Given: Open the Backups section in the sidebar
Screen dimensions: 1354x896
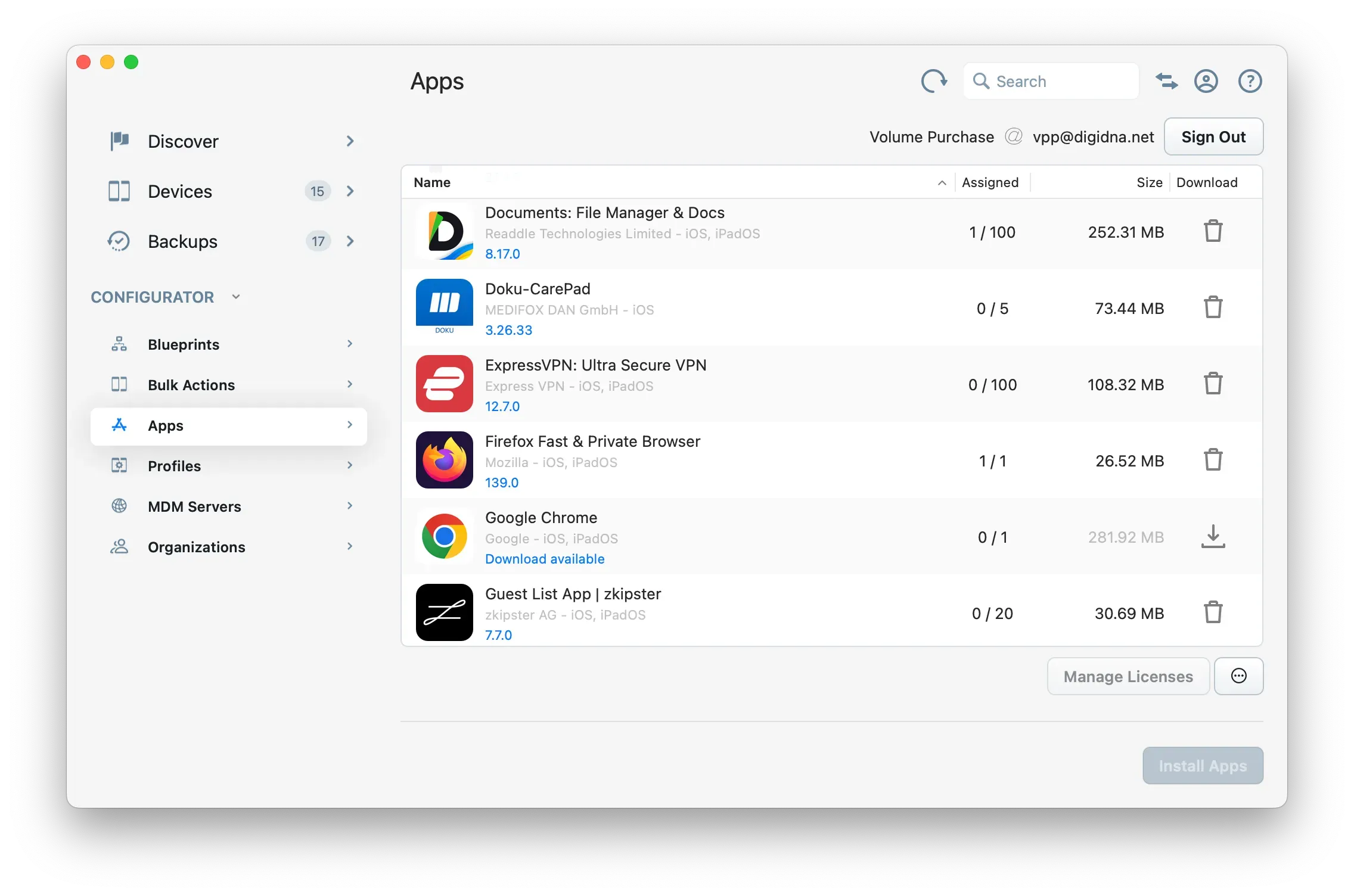Looking at the screenshot, I should (x=181, y=241).
